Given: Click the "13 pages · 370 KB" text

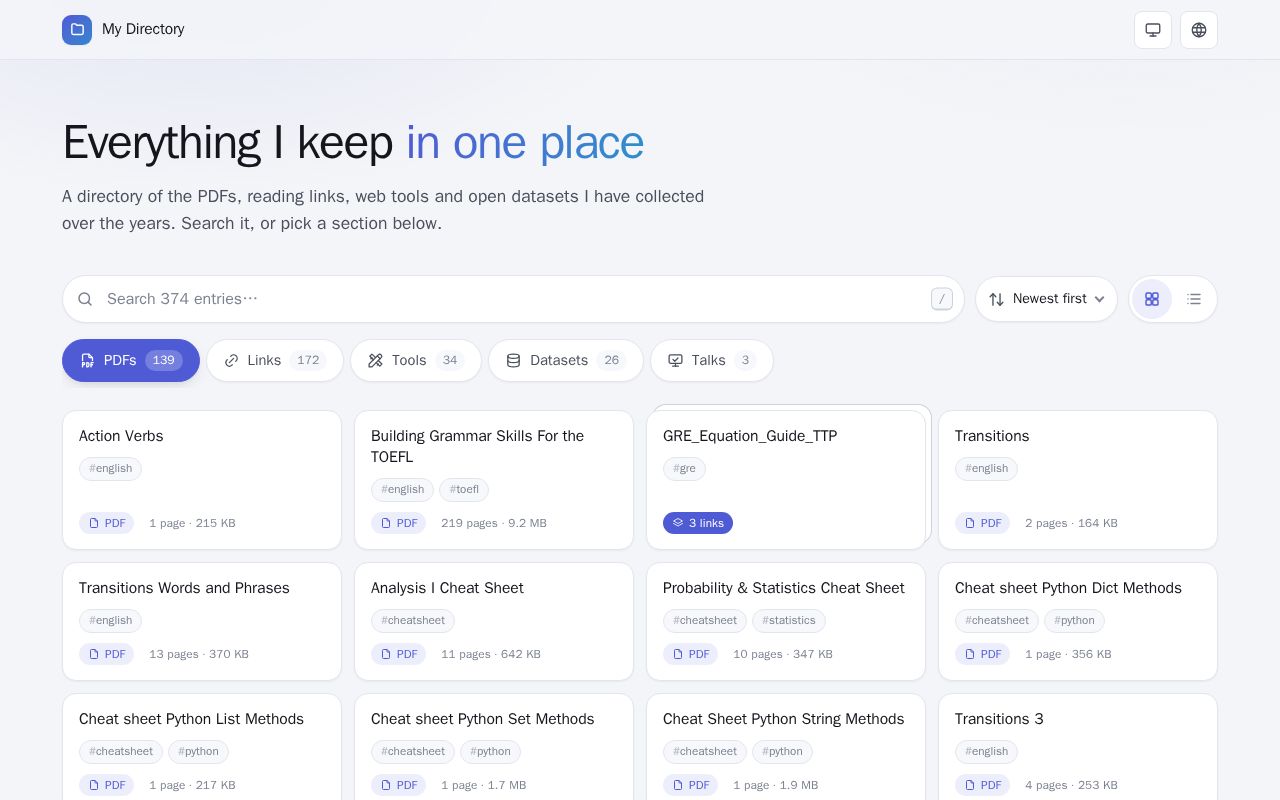Looking at the screenshot, I should 199,654.
